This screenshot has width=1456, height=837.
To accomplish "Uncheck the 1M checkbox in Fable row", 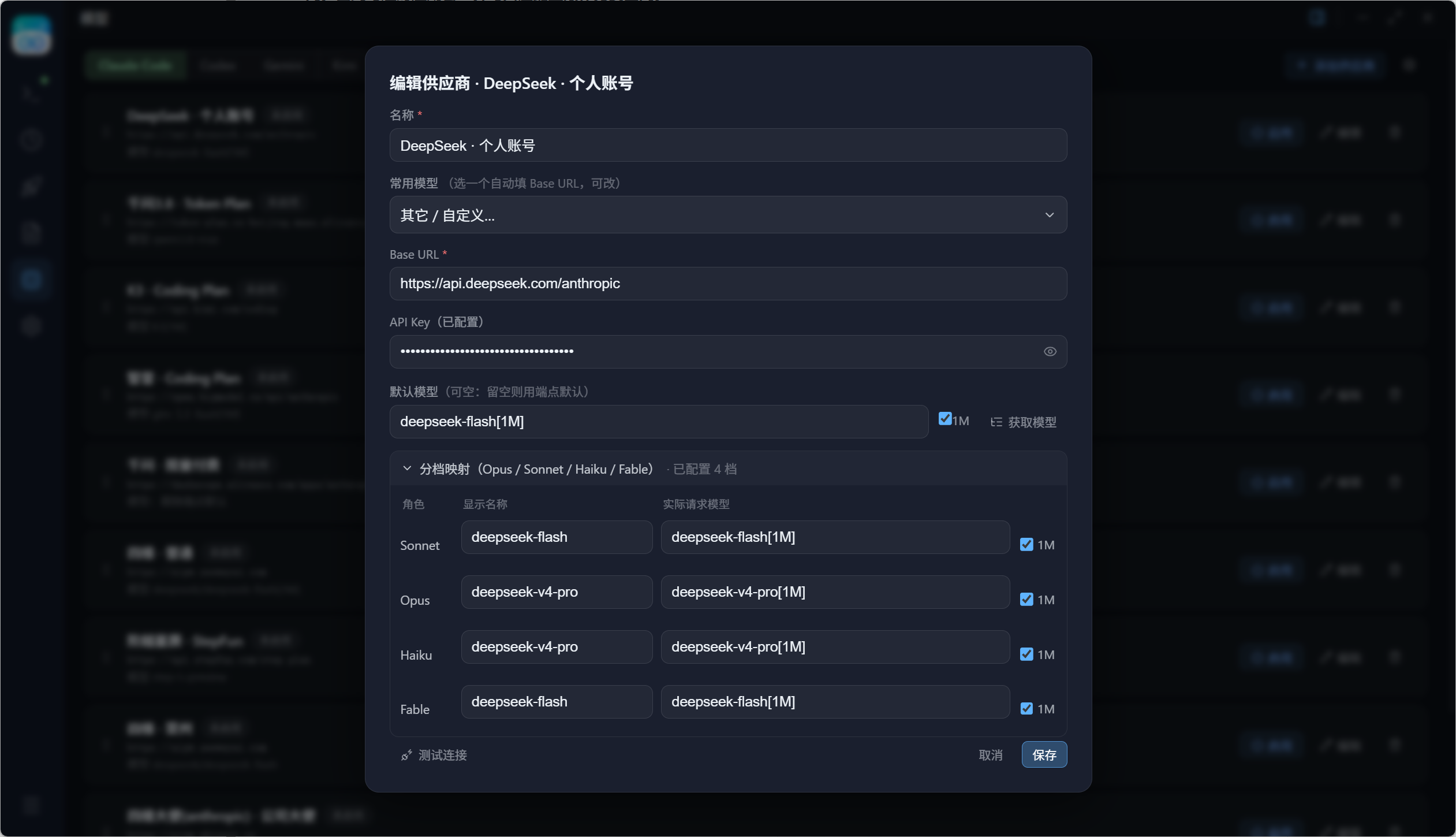I will [1026, 709].
